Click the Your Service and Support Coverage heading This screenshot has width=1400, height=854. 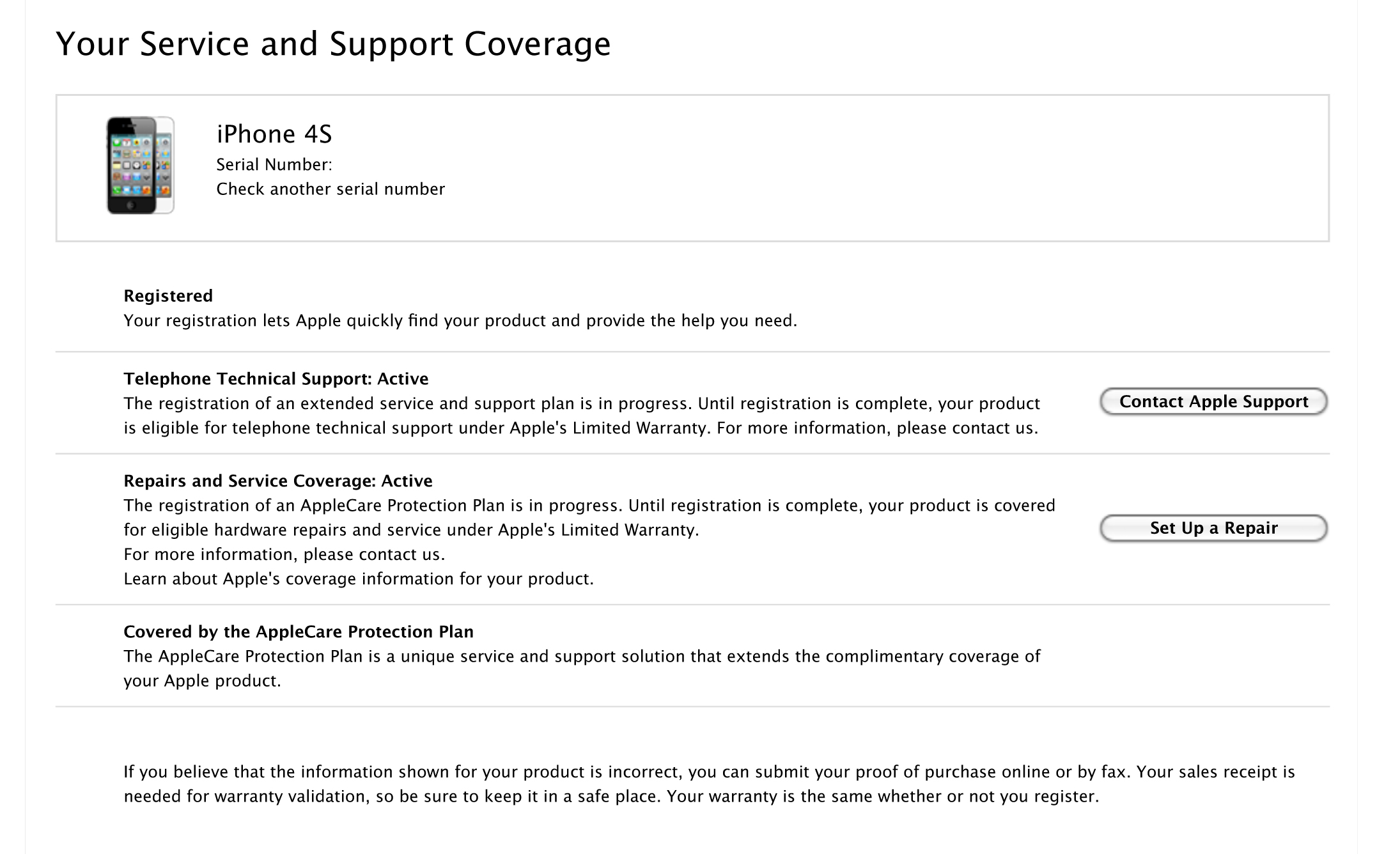click(x=333, y=44)
